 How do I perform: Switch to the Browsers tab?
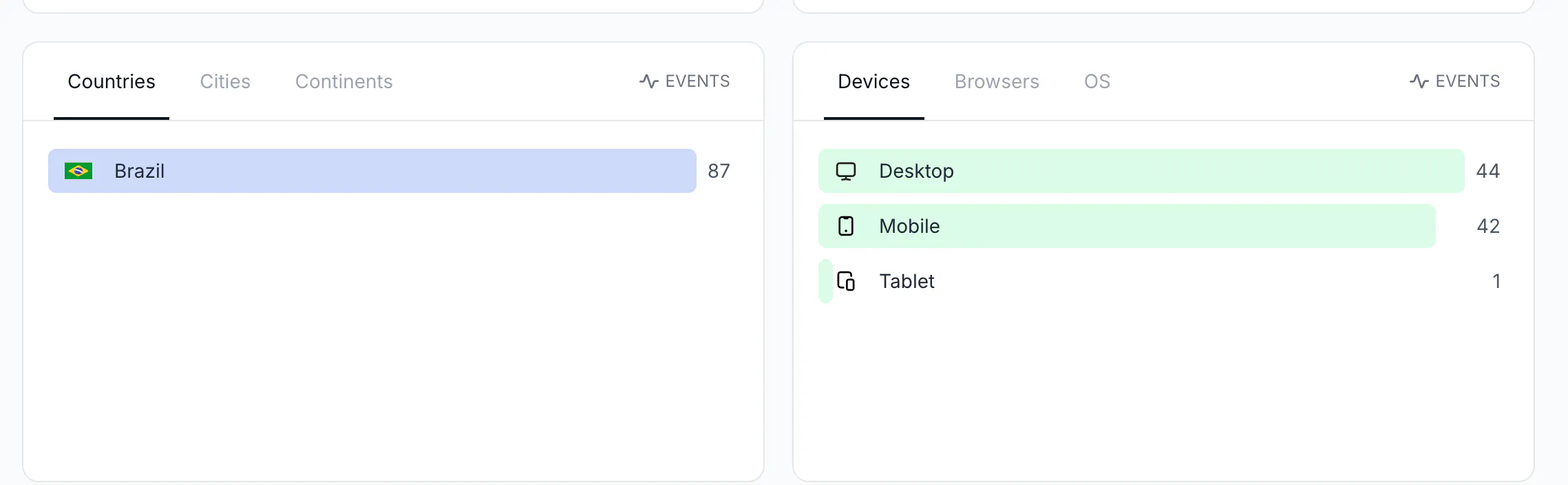coord(997,81)
